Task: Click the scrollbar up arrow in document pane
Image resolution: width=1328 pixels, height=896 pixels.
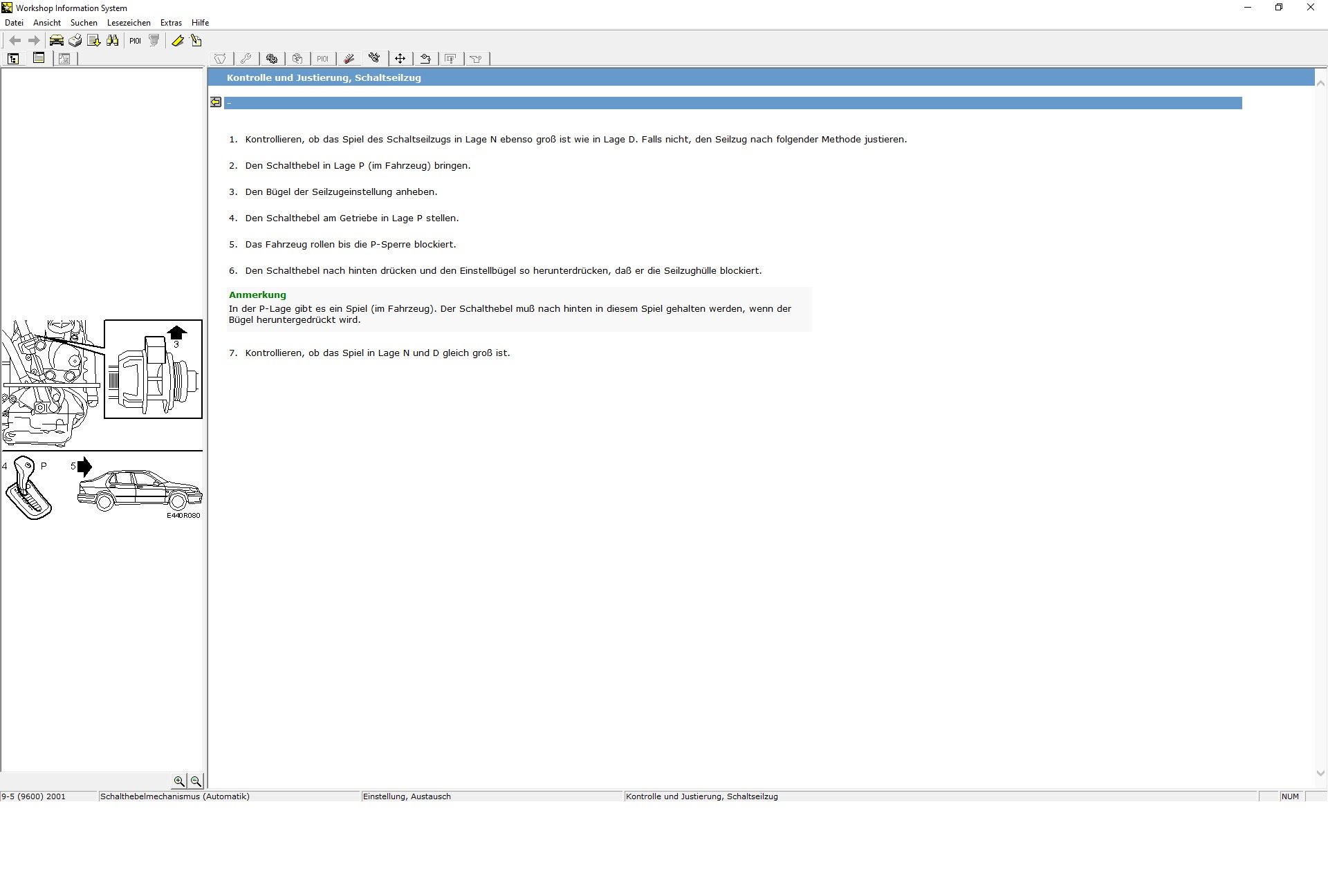Action: (x=1320, y=84)
